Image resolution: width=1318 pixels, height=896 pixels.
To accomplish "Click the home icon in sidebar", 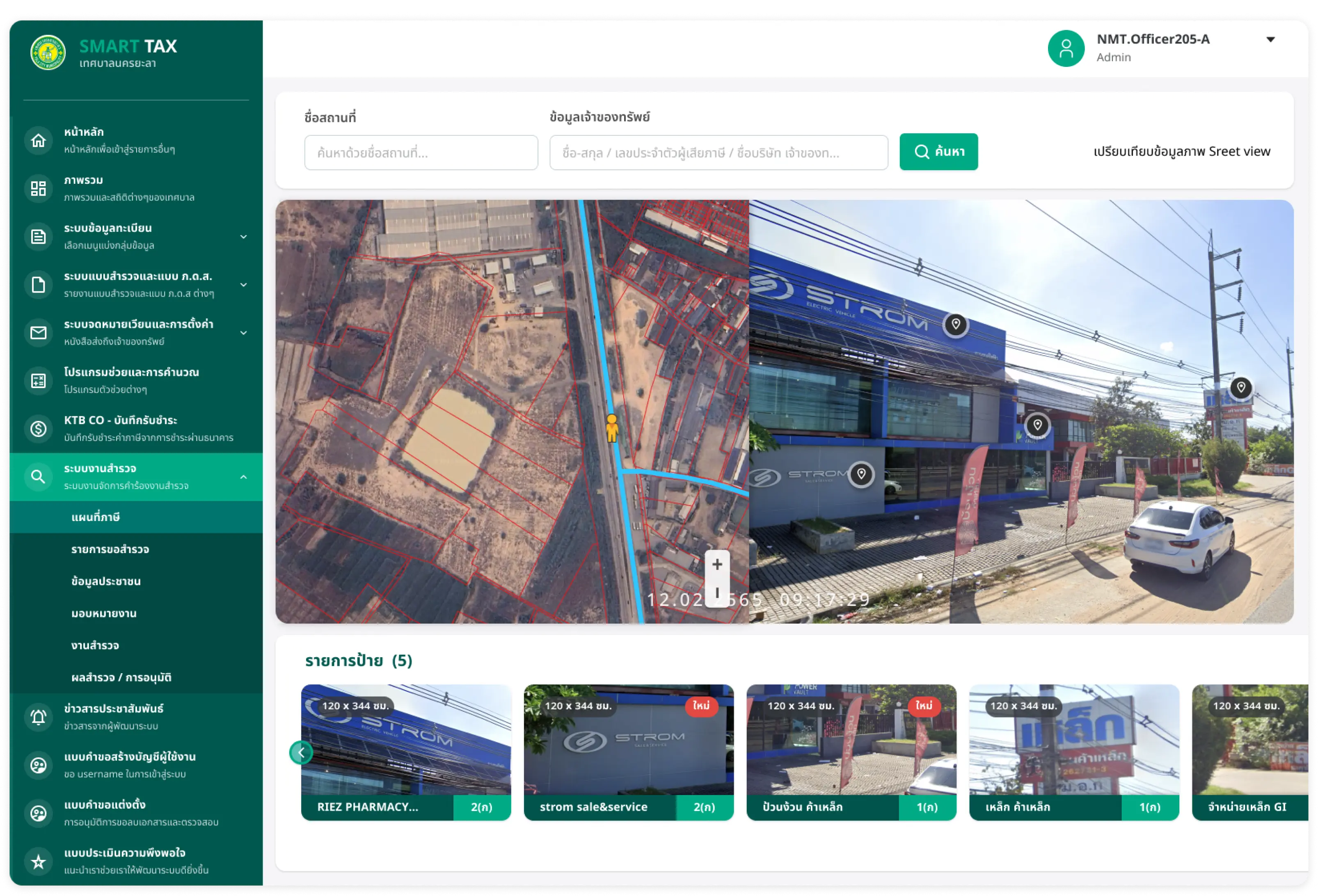I will tap(38, 140).
